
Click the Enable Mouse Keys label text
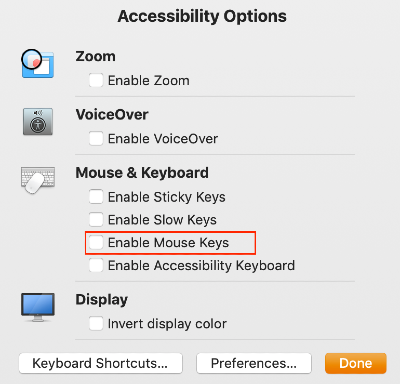[168, 243]
